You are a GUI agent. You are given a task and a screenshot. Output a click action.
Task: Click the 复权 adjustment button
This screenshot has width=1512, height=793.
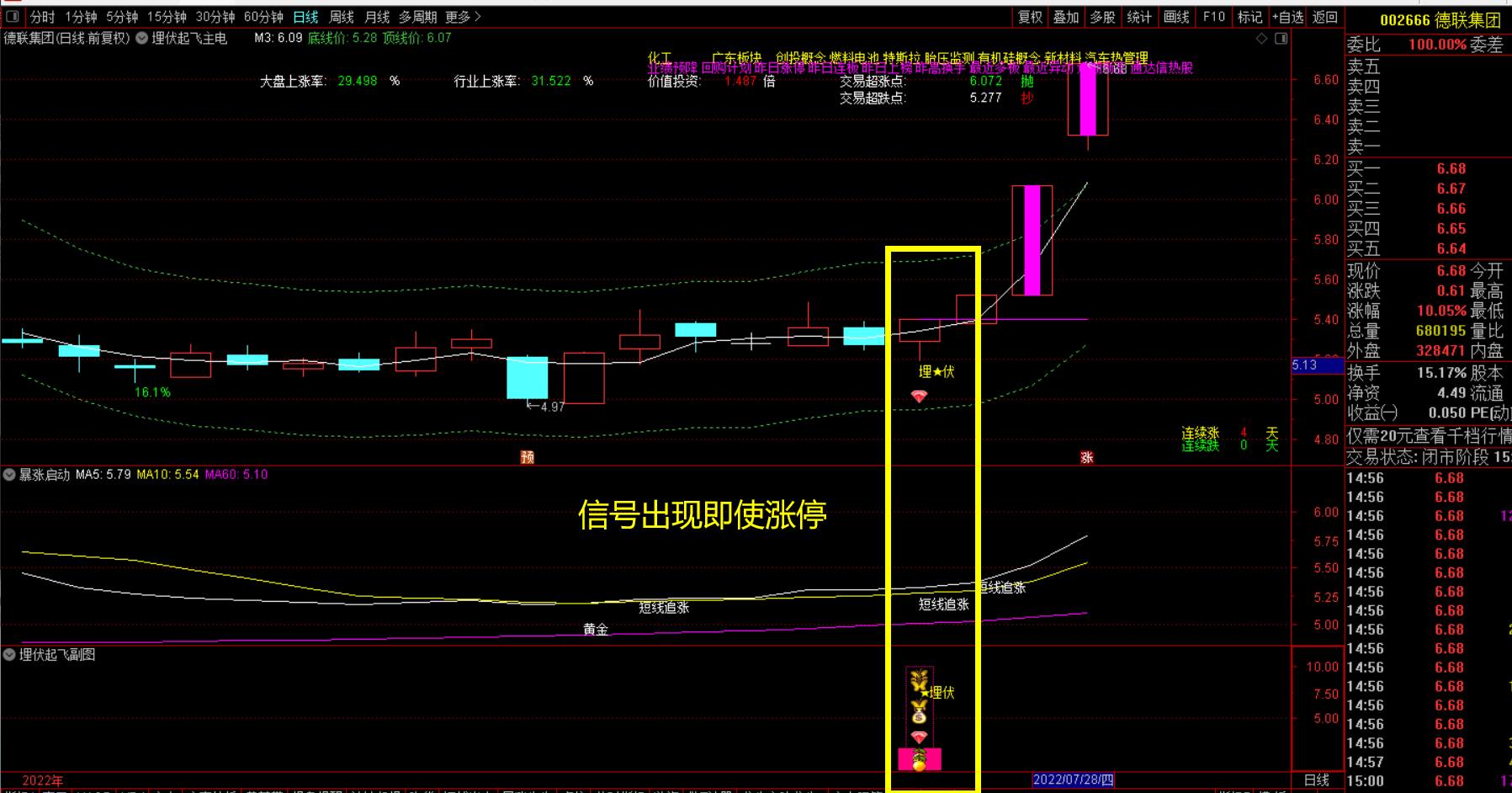point(1030,17)
